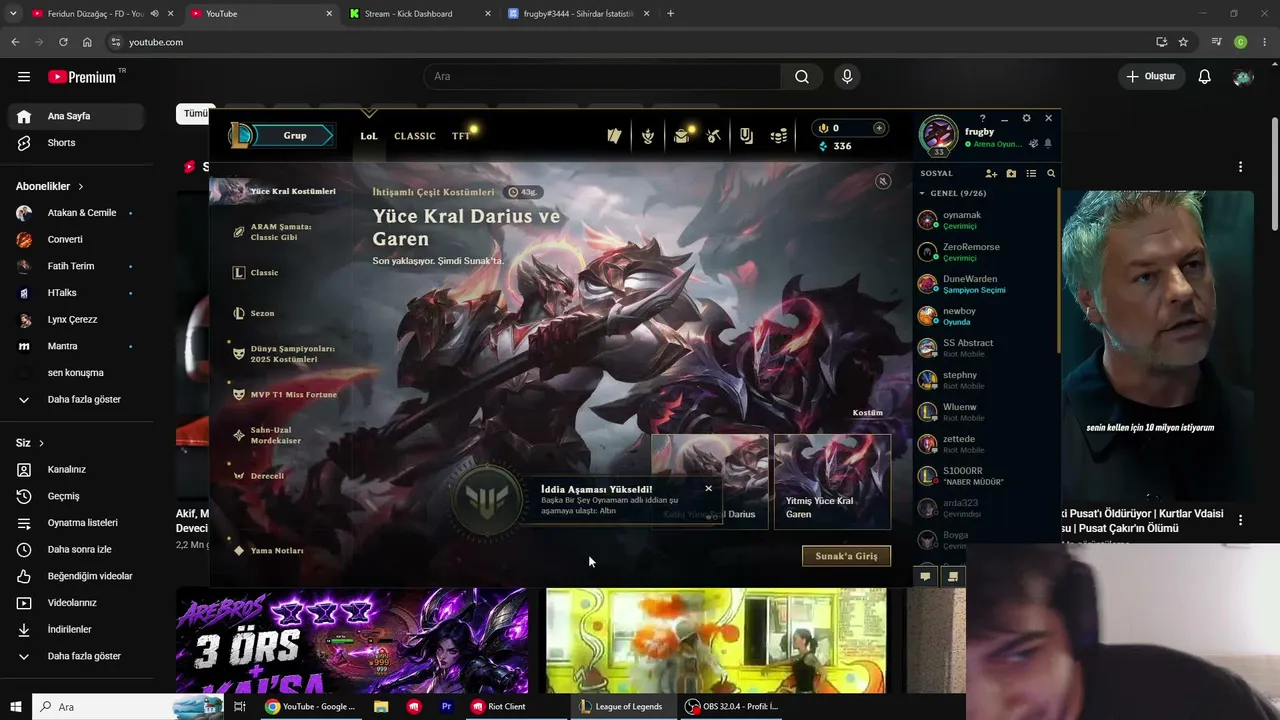Click YouTube Oluştur create button
The height and width of the screenshot is (720, 1280).
point(1151,77)
